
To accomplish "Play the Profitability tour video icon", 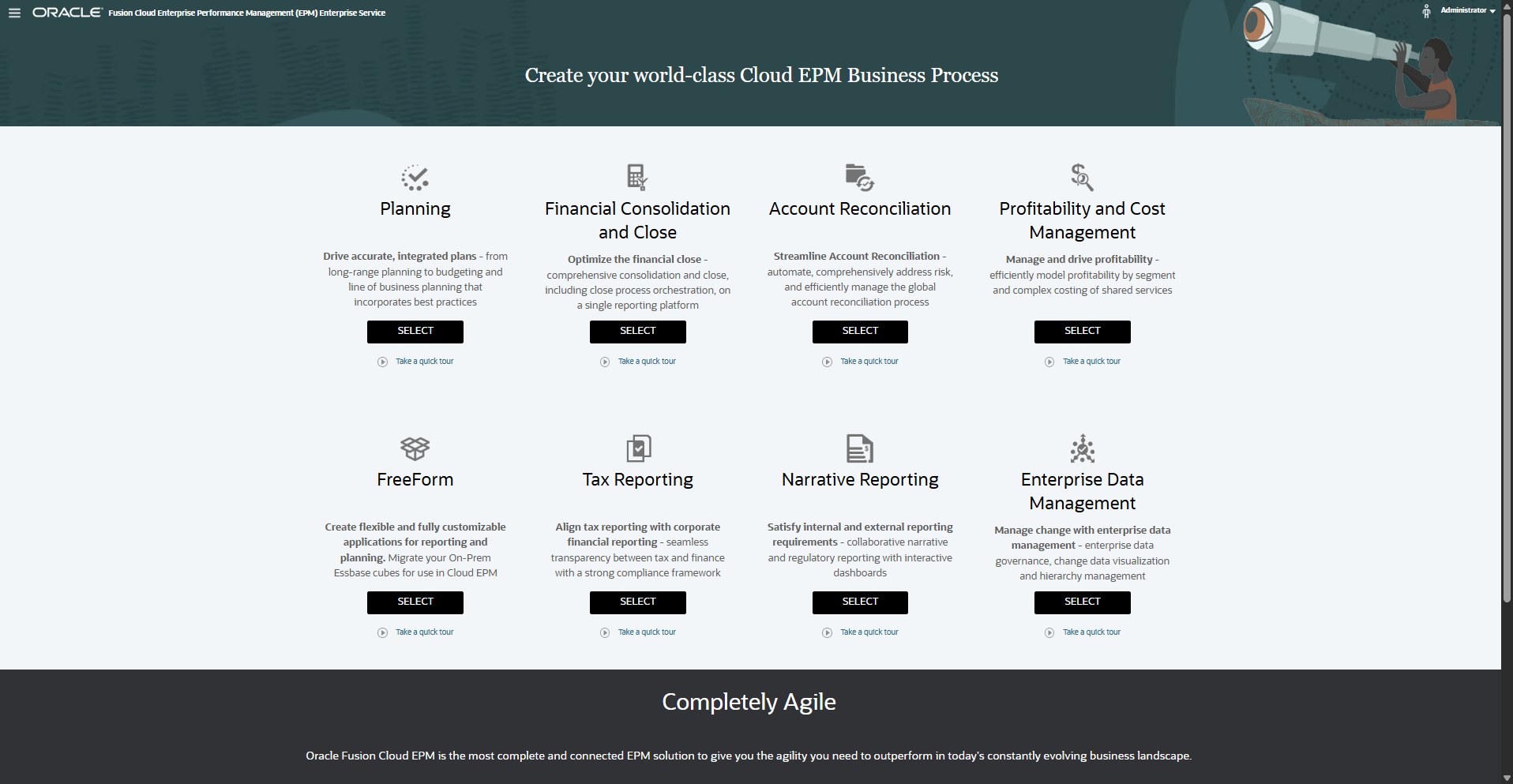I will (x=1049, y=362).
